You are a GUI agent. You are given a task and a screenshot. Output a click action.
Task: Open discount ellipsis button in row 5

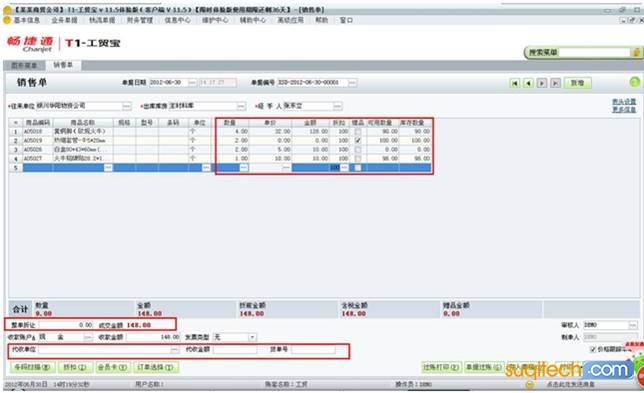(x=344, y=168)
